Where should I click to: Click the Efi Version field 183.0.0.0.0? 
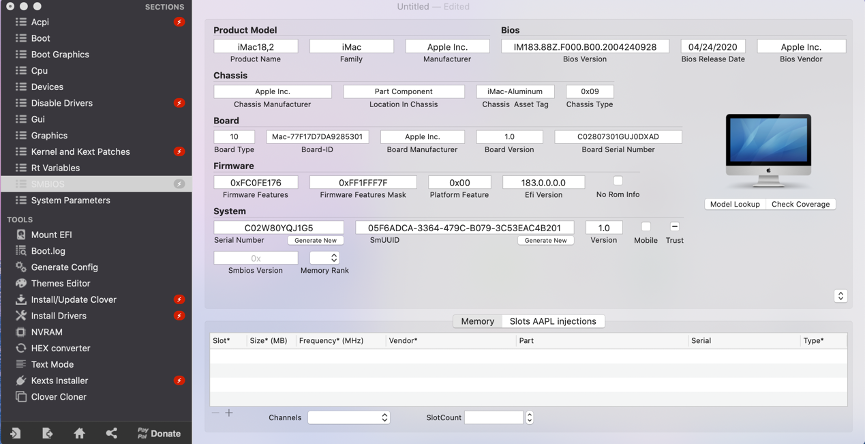click(543, 182)
